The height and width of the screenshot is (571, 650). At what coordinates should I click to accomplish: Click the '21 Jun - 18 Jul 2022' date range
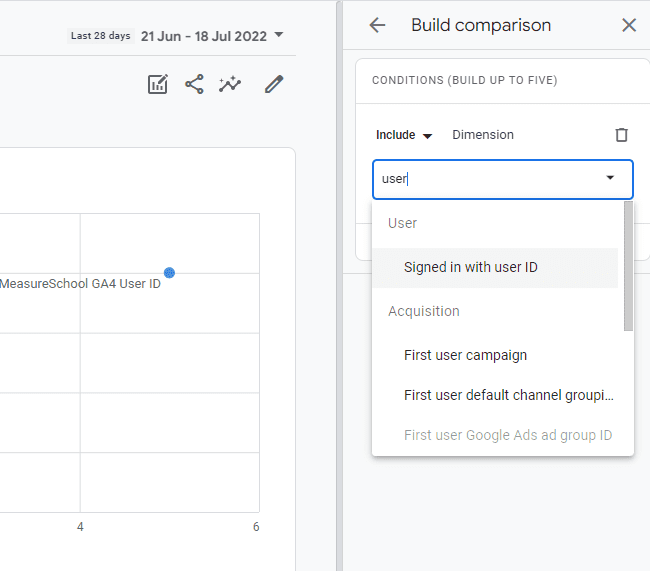(x=204, y=36)
